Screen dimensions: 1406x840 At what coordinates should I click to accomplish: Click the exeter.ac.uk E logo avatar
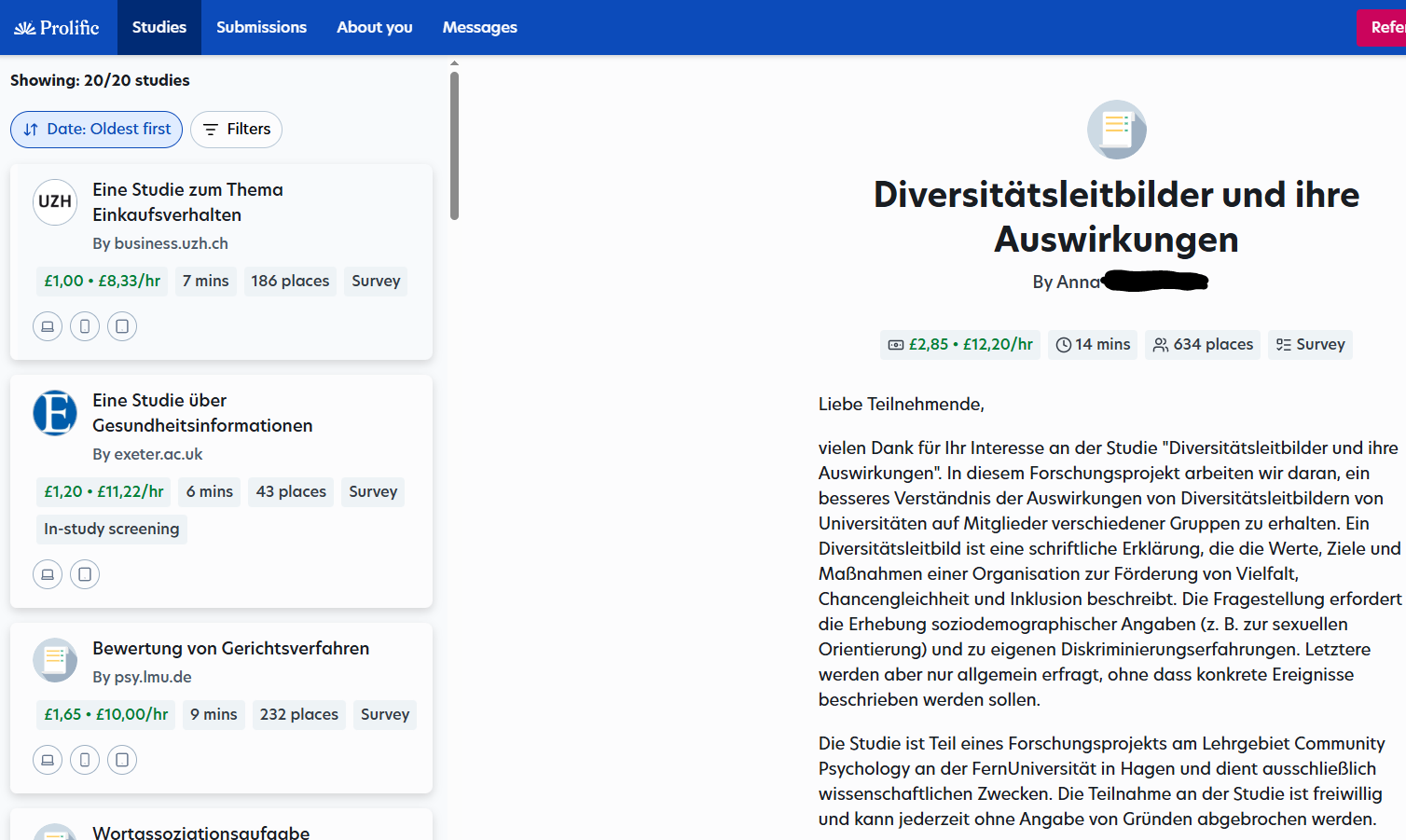55,412
